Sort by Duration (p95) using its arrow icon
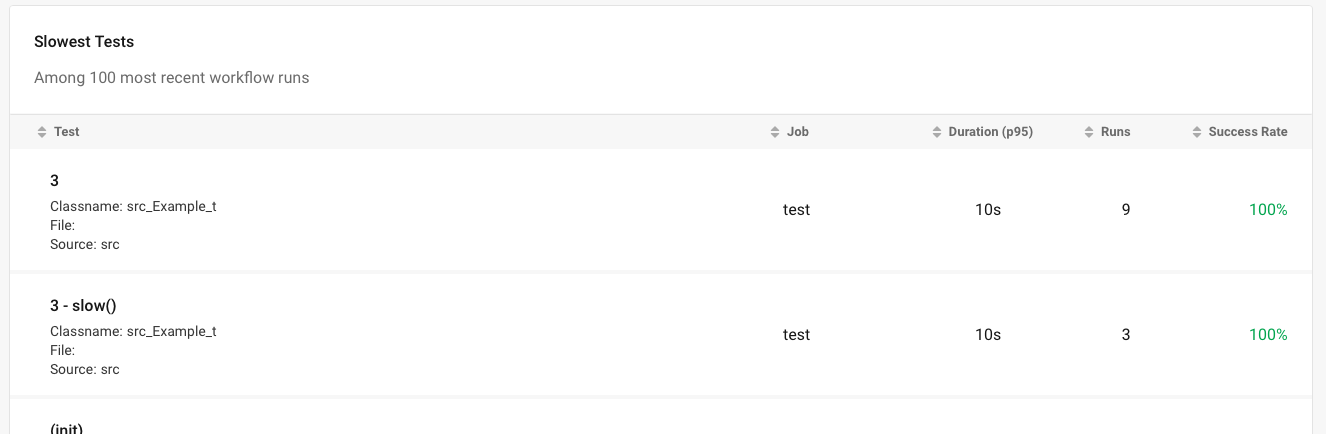The image size is (1326, 434). point(936,132)
